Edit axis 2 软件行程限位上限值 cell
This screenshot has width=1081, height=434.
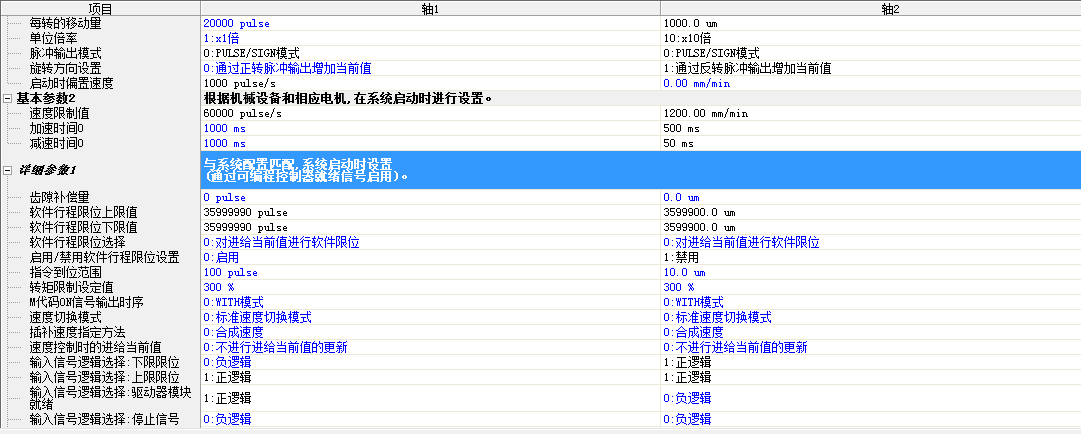870,212
